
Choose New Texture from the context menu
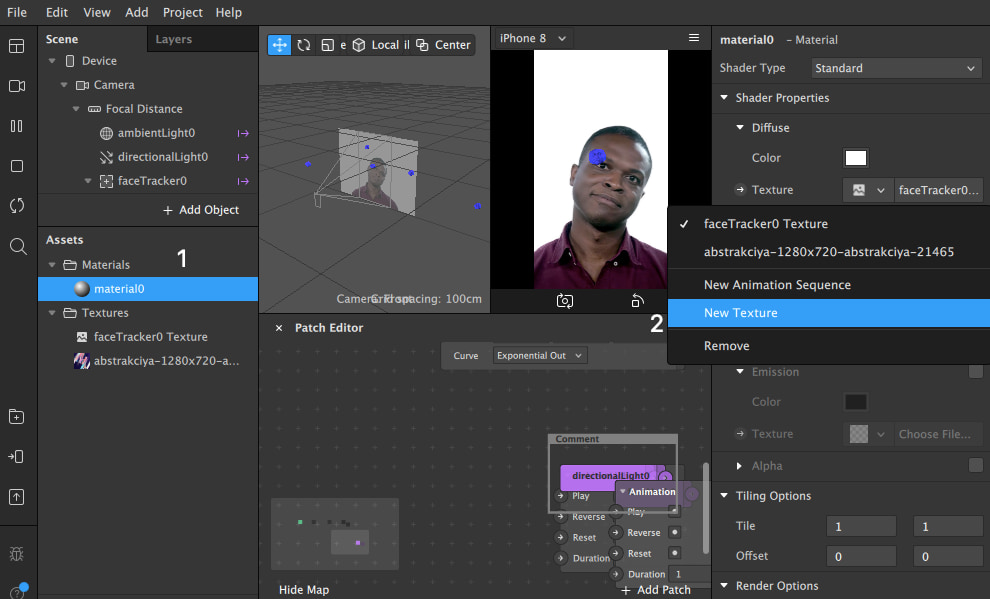[x=741, y=313]
